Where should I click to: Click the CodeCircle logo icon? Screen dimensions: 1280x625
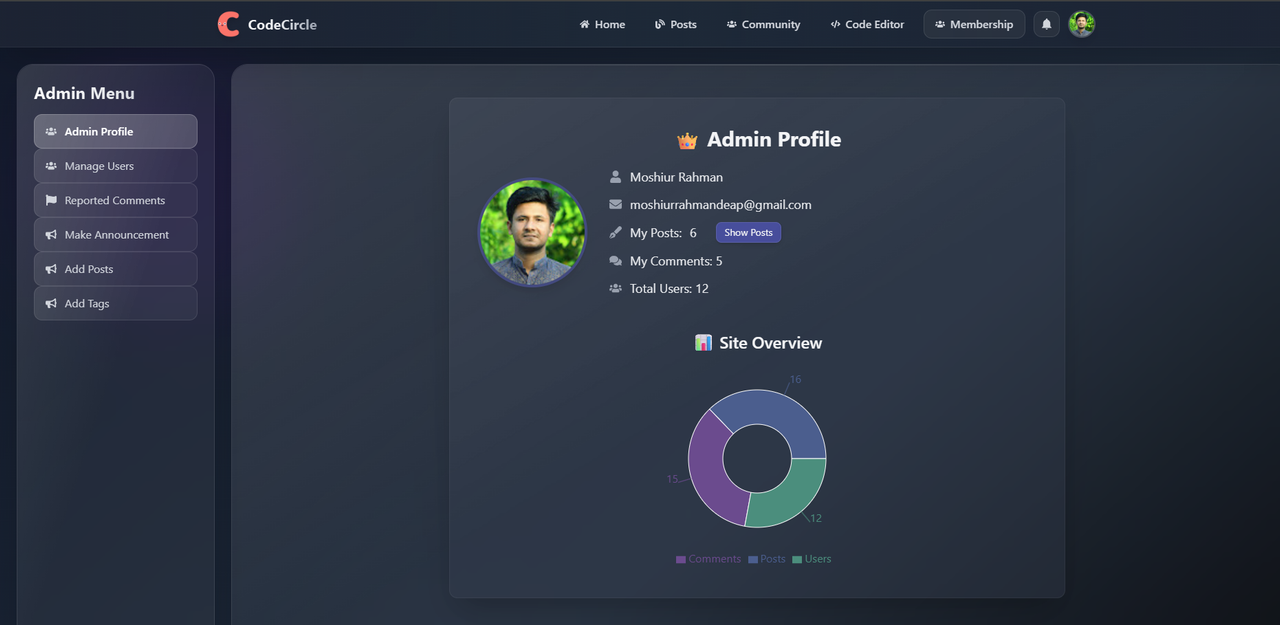(x=229, y=24)
